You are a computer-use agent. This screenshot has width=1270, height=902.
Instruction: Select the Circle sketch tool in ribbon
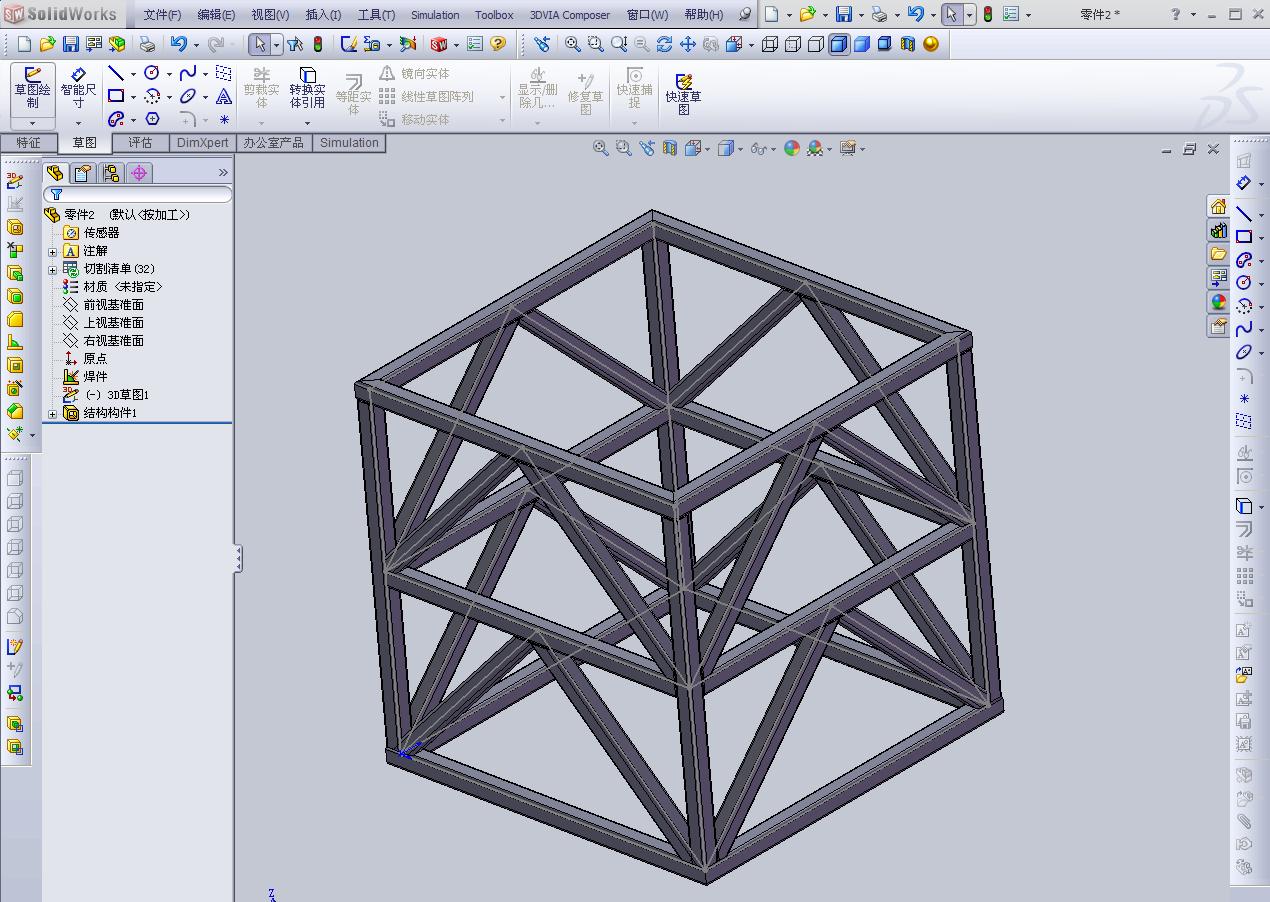click(152, 73)
